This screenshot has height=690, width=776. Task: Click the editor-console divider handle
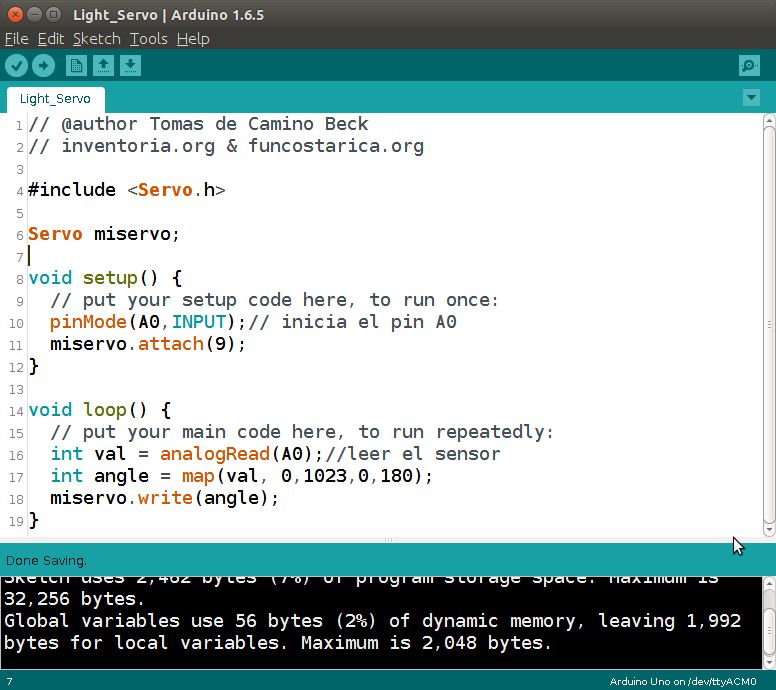(388, 540)
